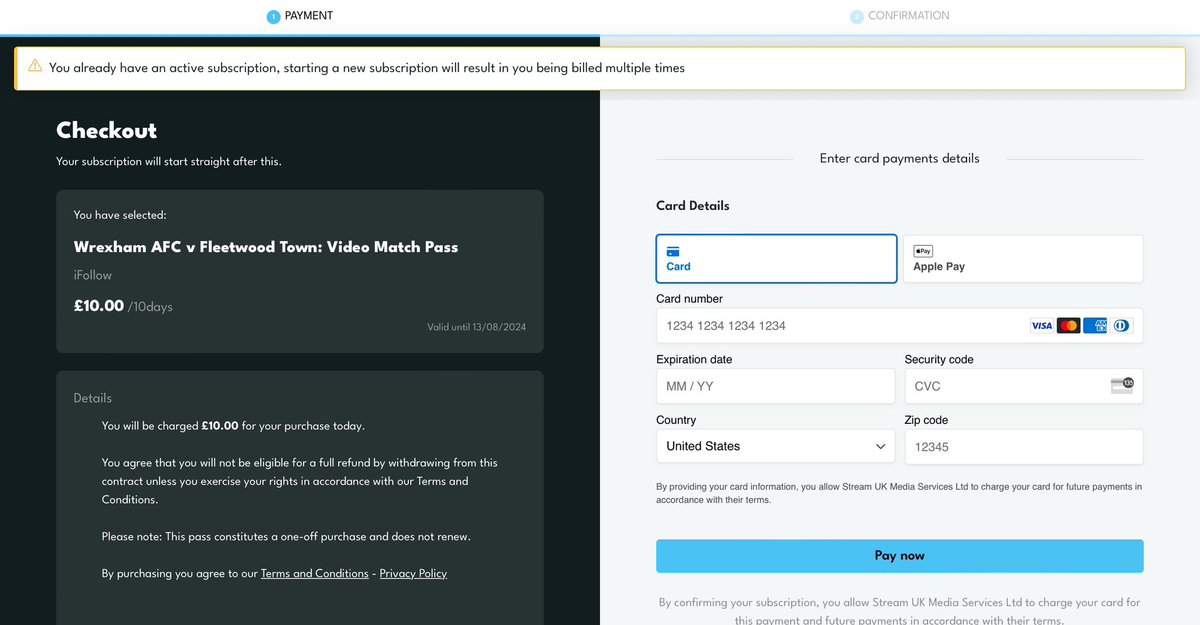This screenshot has height=625, width=1200.
Task: Click the Diners Club logo icon
Action: (x=1121, y=326)
